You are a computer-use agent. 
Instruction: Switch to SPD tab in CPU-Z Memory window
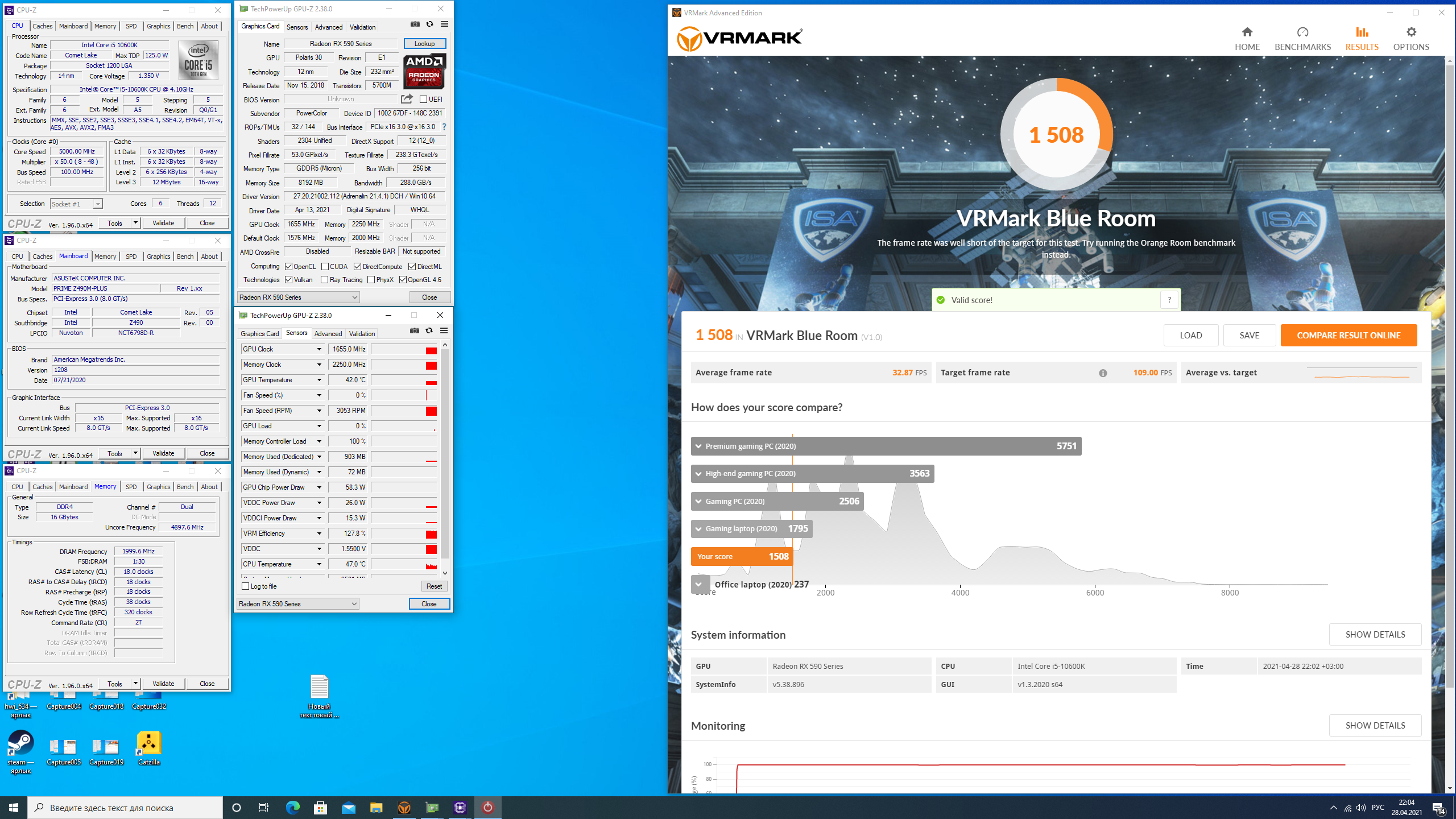pos(131,487)
